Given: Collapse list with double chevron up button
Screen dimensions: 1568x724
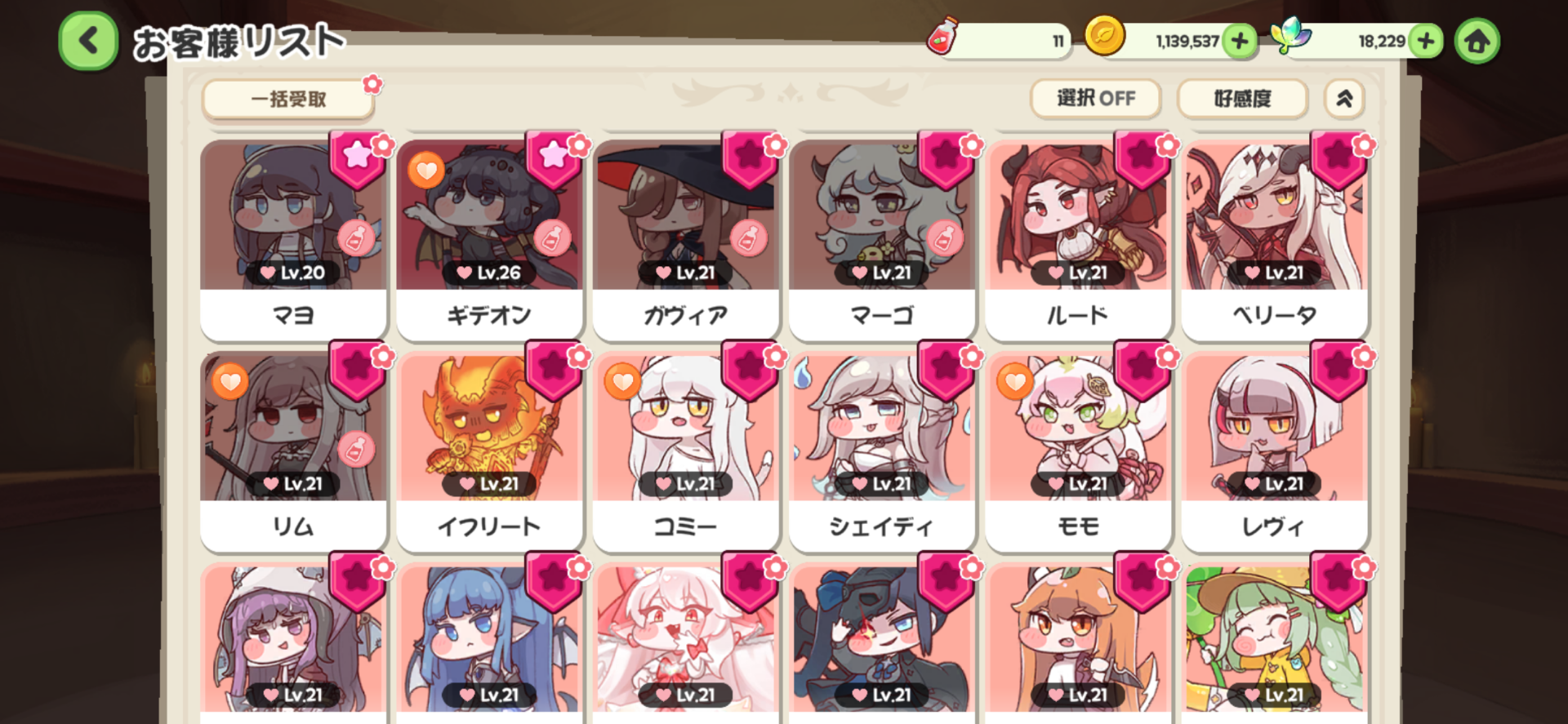Looking at the screenshot, I should pos(1344,99).
